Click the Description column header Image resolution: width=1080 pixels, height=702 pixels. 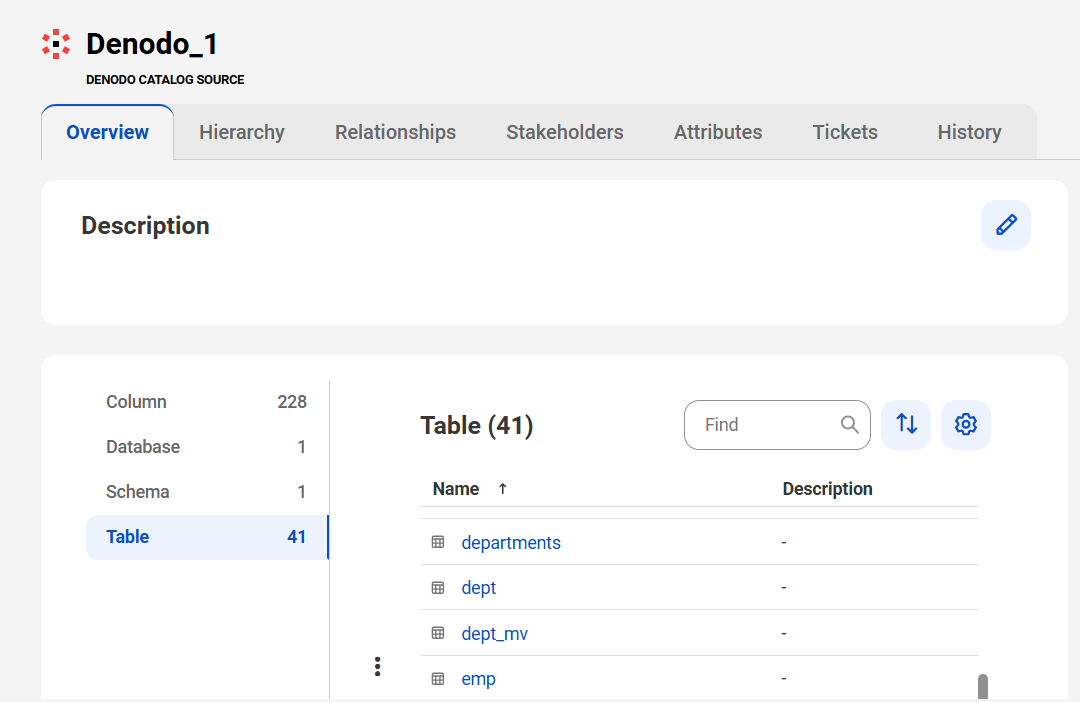[x=827, y=488]
